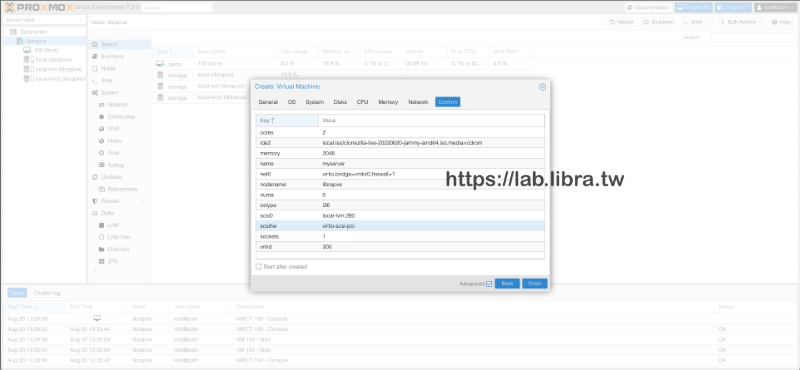Switch to the Memory tab
This screenshot has width=800, height=370.
388,102
